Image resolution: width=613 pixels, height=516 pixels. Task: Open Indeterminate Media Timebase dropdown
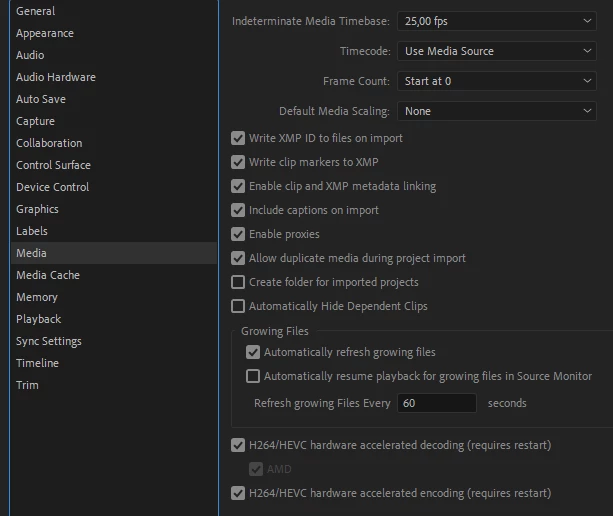[497, 21]
